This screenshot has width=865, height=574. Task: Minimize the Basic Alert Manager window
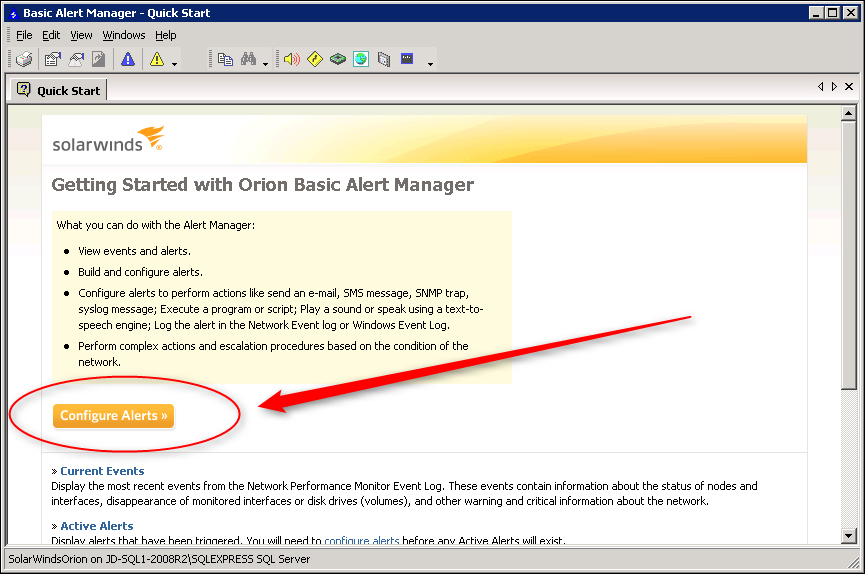(x=816, y=13)
